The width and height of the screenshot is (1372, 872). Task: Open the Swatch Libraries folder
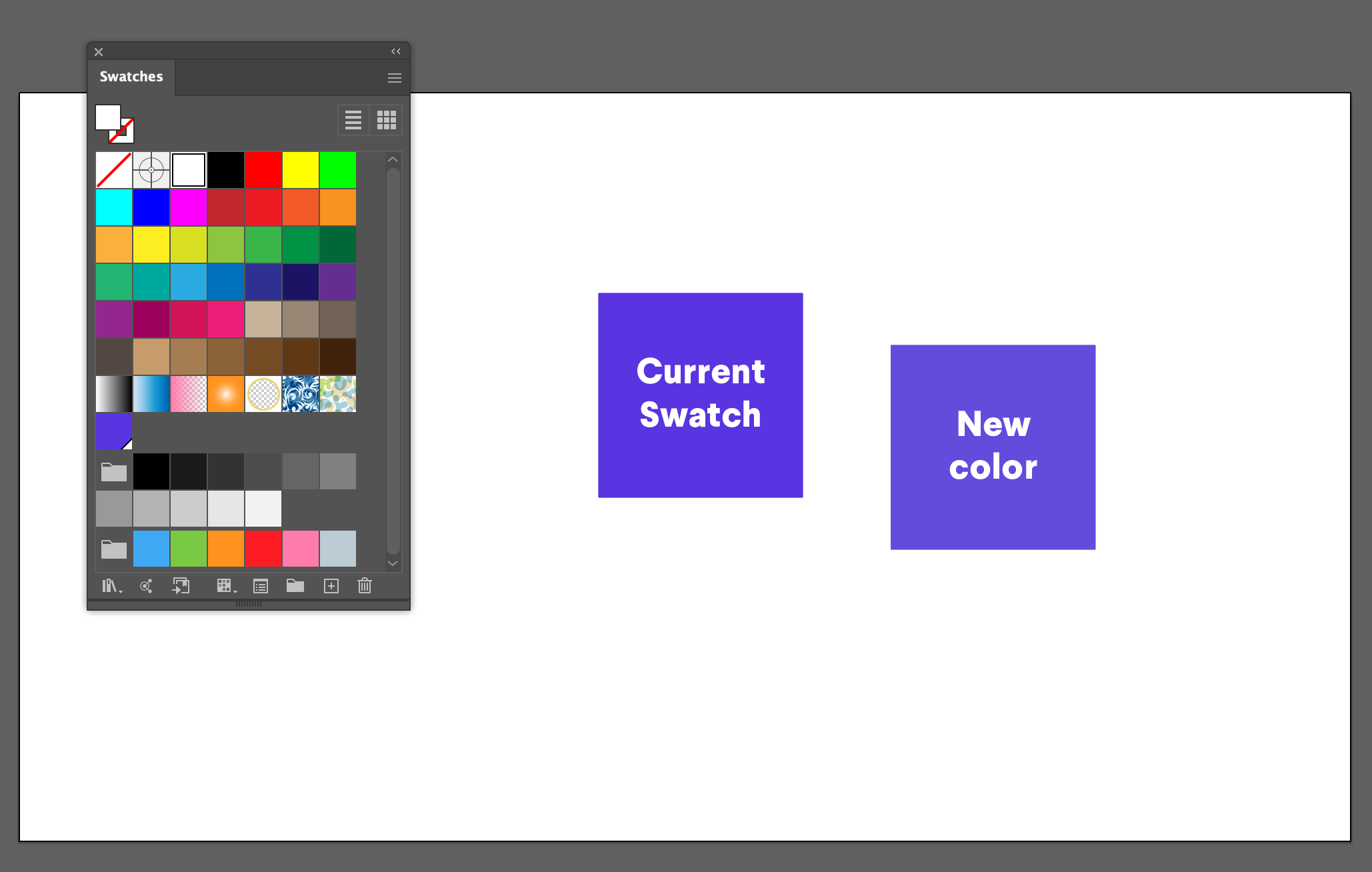[111, 587]
